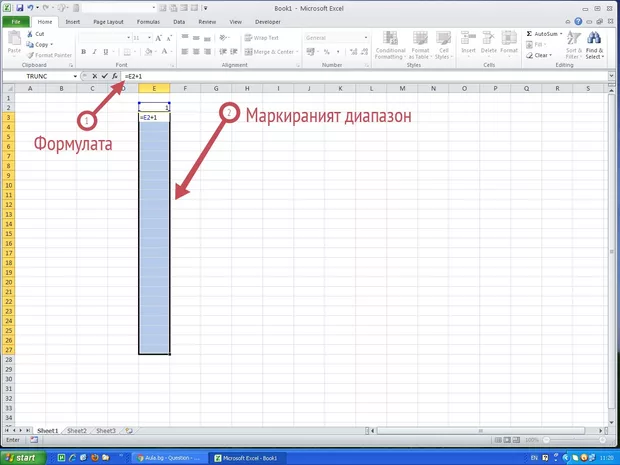Toggle Center alignment
Screen dimensions: 620x465
196,52
